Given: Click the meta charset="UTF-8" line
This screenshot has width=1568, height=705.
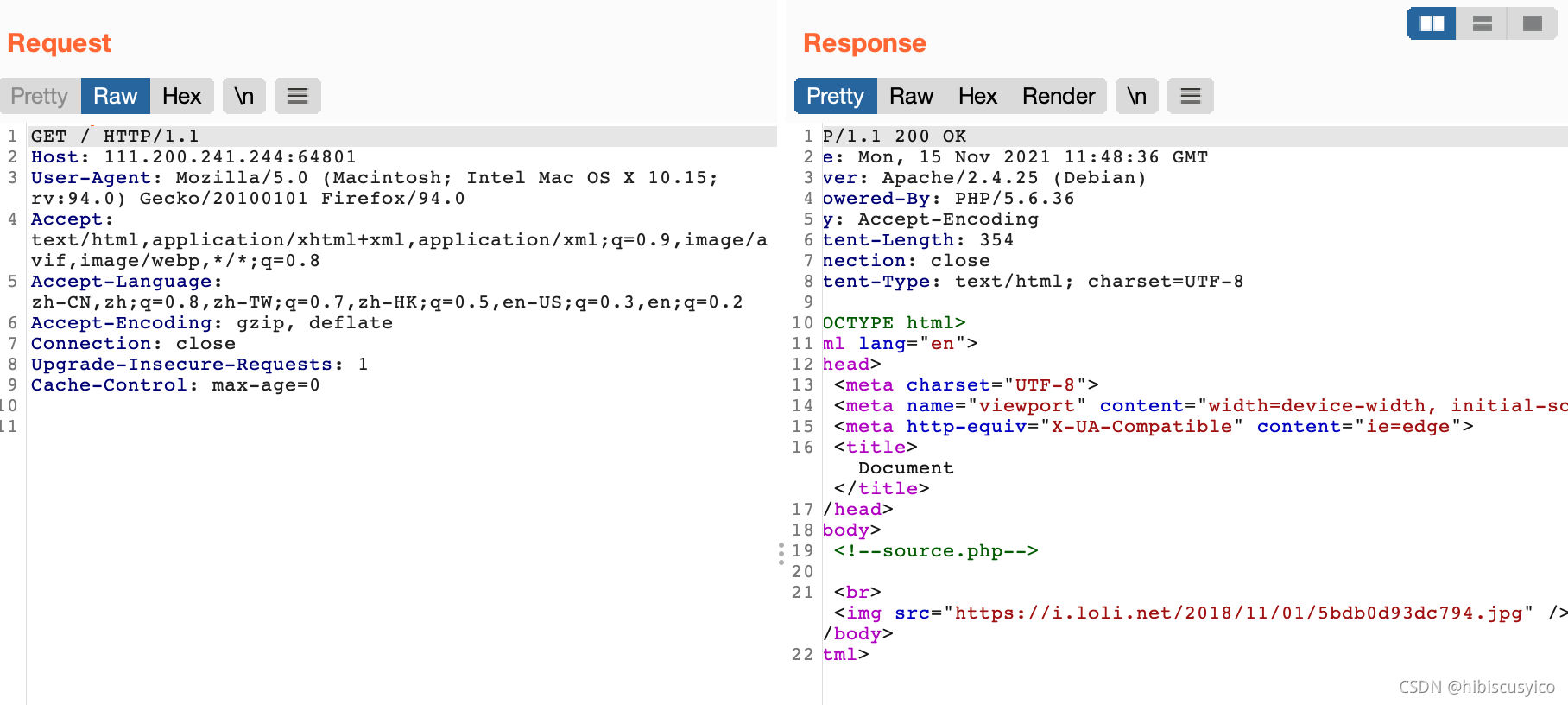Looking at the screenshot, I should tap(966, 385).
